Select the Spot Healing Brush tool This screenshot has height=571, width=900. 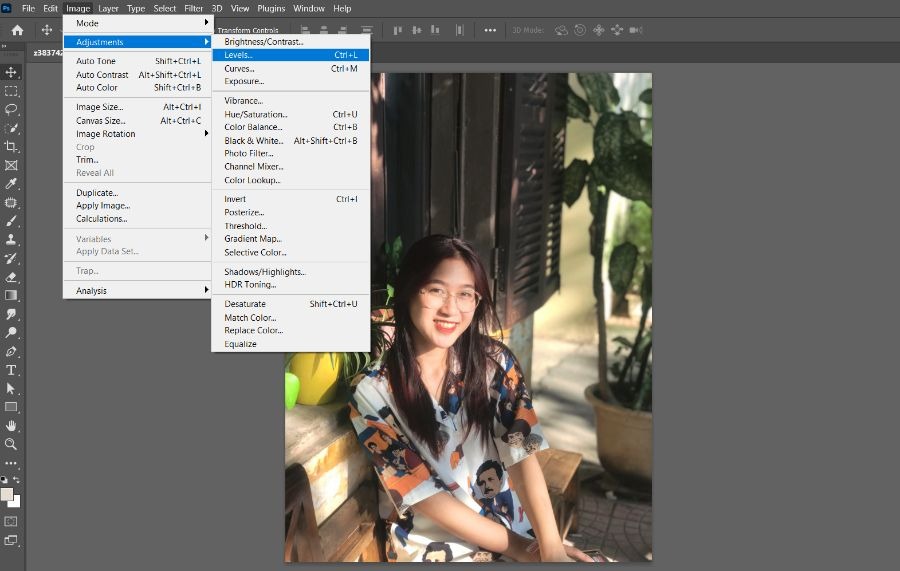pyautogui.click(x=11, y=203)
